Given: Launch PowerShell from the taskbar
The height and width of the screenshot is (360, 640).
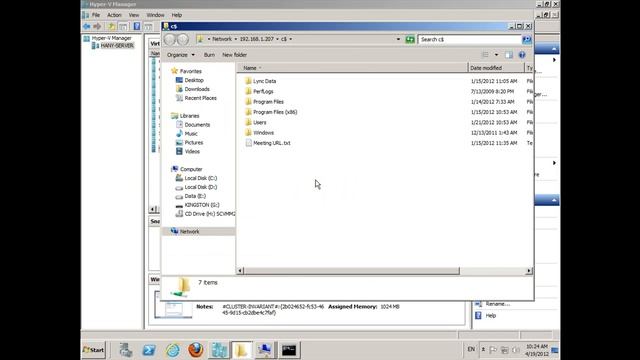Looking at the screenshot, I should pos(149,350).
